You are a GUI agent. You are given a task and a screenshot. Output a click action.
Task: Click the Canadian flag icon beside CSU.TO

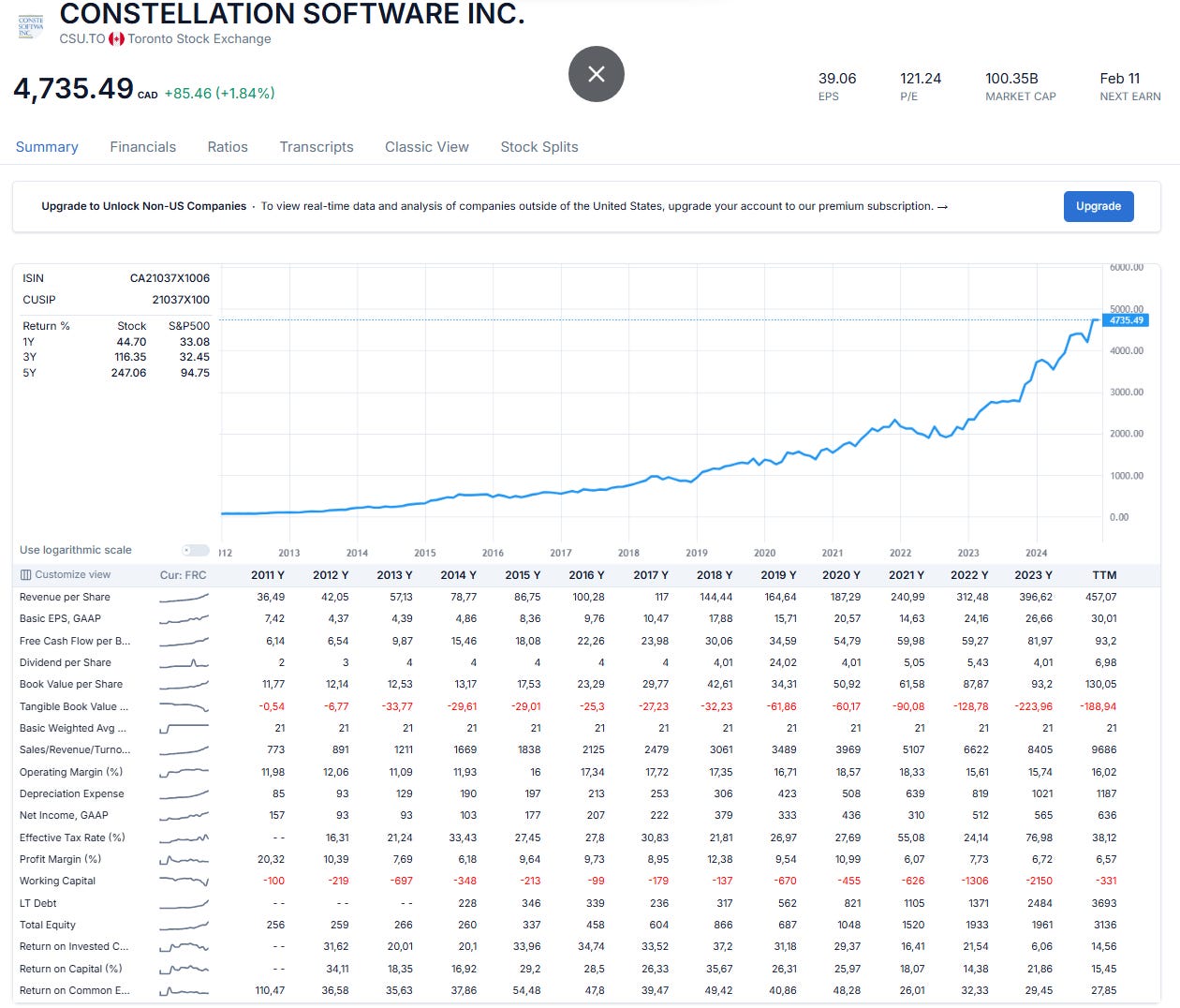coord(117,39)
